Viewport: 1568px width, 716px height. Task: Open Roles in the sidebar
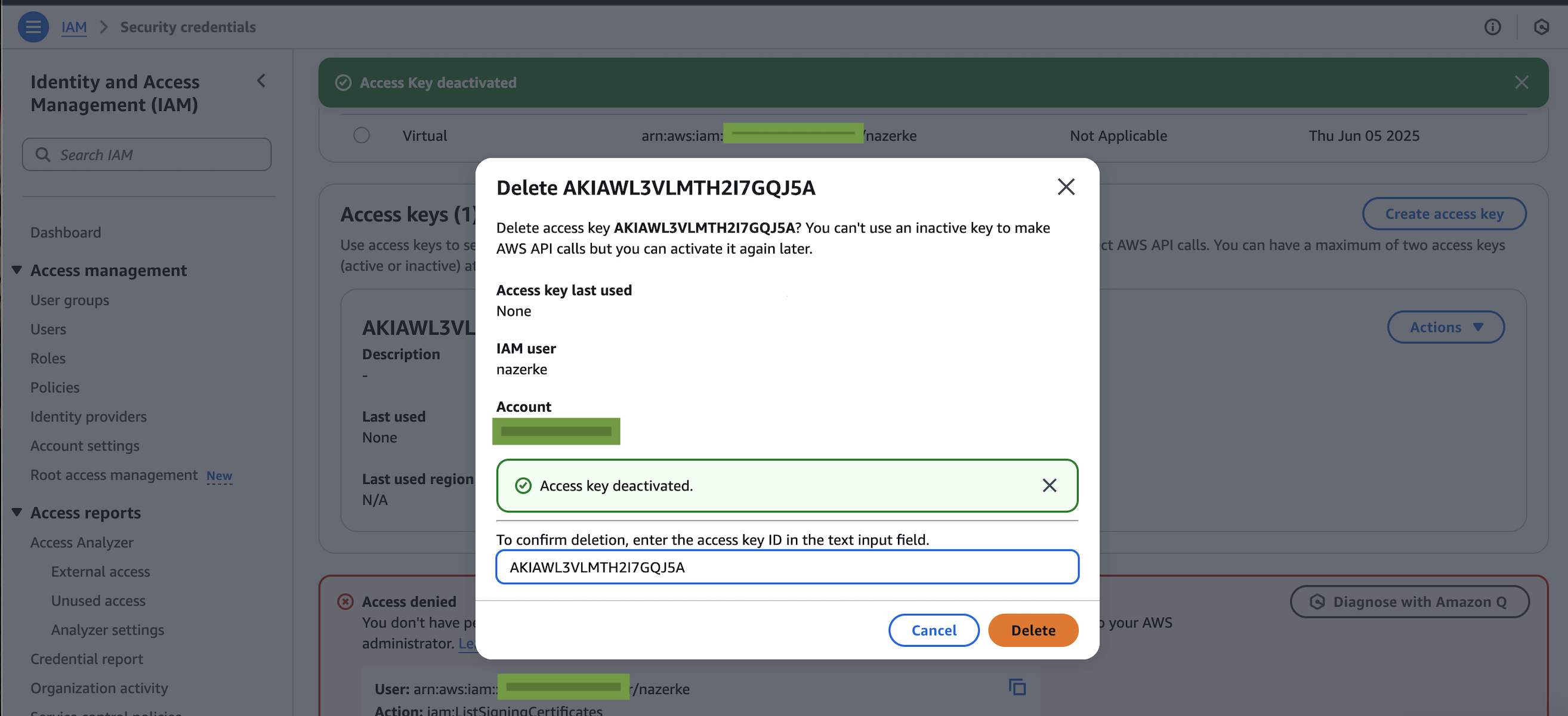48,359
